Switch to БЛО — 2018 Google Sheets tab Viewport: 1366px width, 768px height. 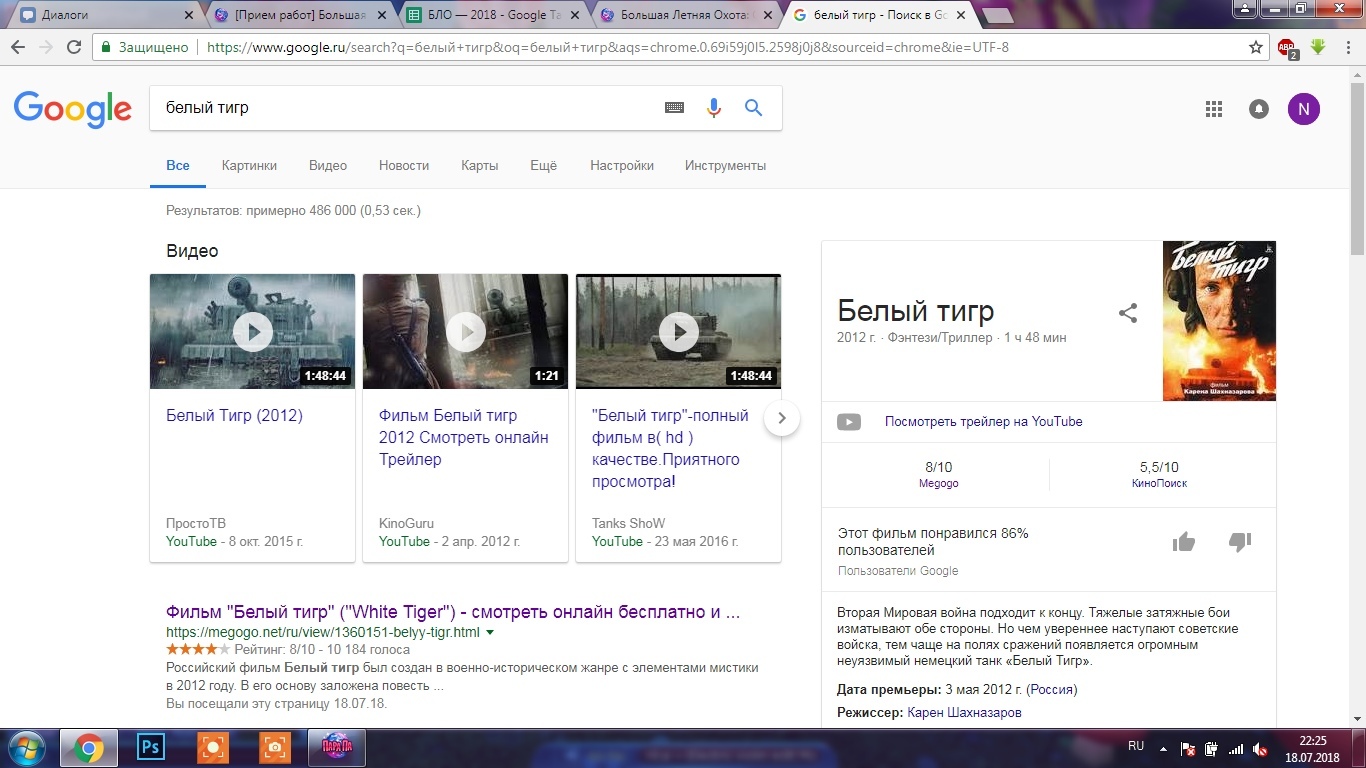tap(490, 15)
